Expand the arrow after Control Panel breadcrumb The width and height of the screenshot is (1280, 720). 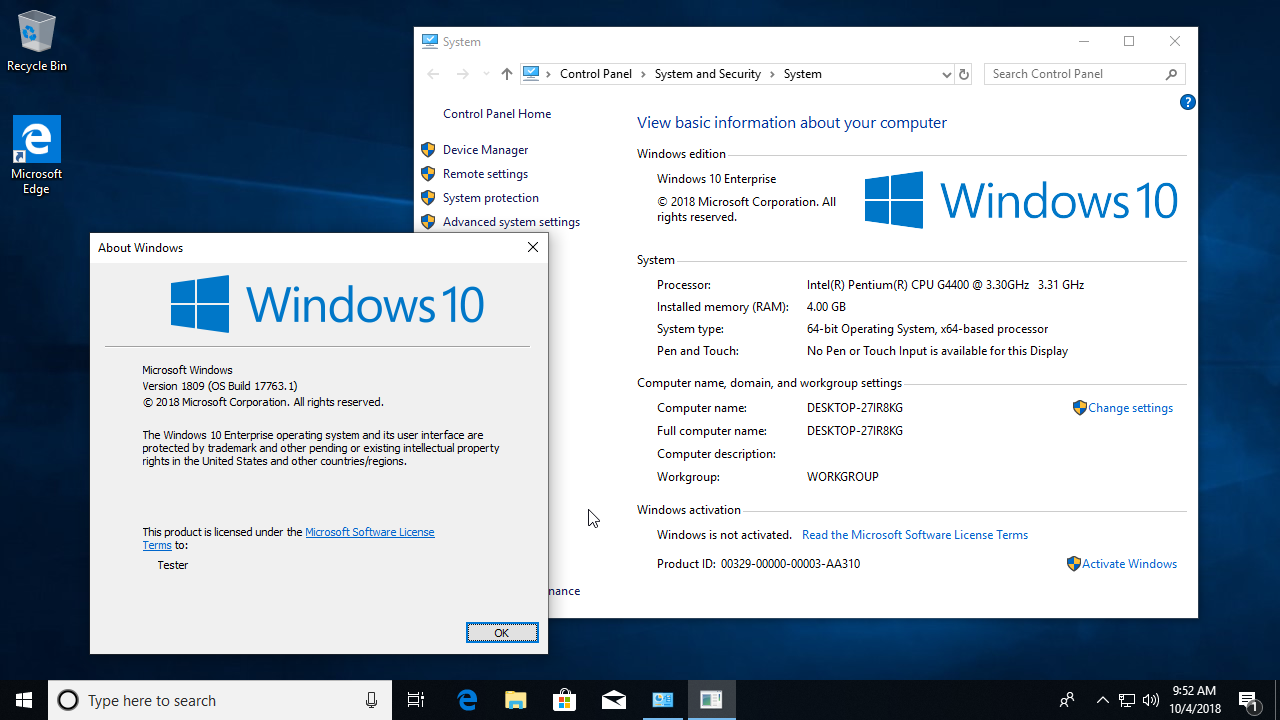click(x=643, y=74)
